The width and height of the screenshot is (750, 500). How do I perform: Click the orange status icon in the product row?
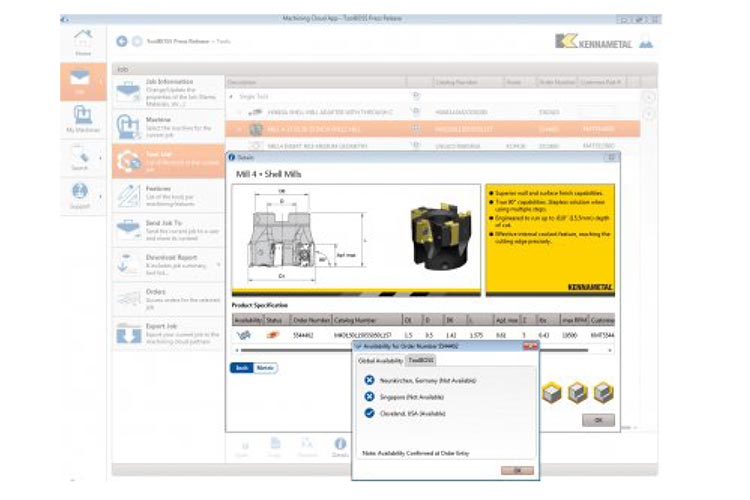click(x=273, y=335)
